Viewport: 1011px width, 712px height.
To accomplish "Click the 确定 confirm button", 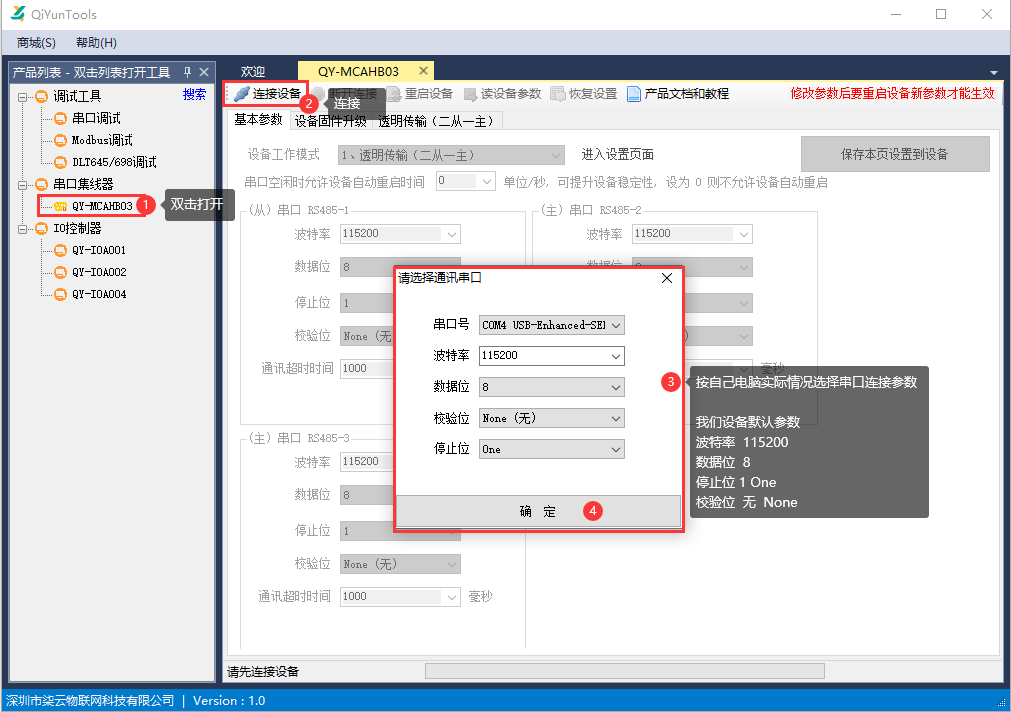I will click(x=538, y=510).
